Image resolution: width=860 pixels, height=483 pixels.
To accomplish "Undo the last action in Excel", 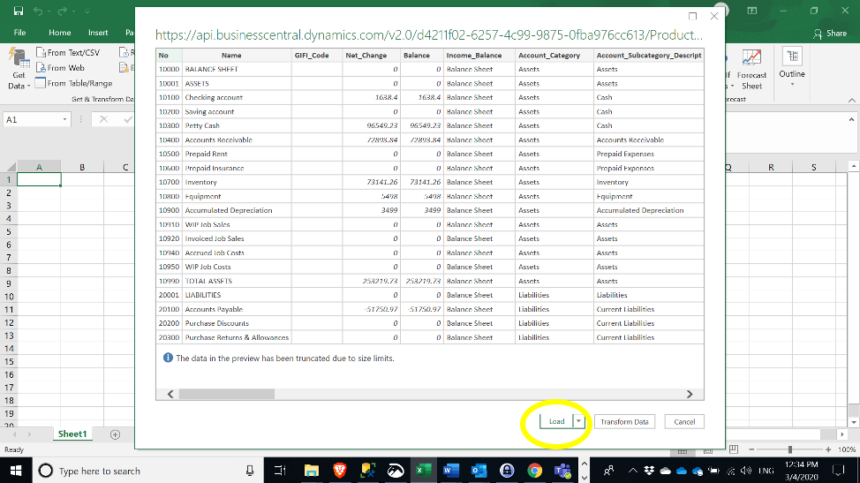I will click(x=38, y=11).
